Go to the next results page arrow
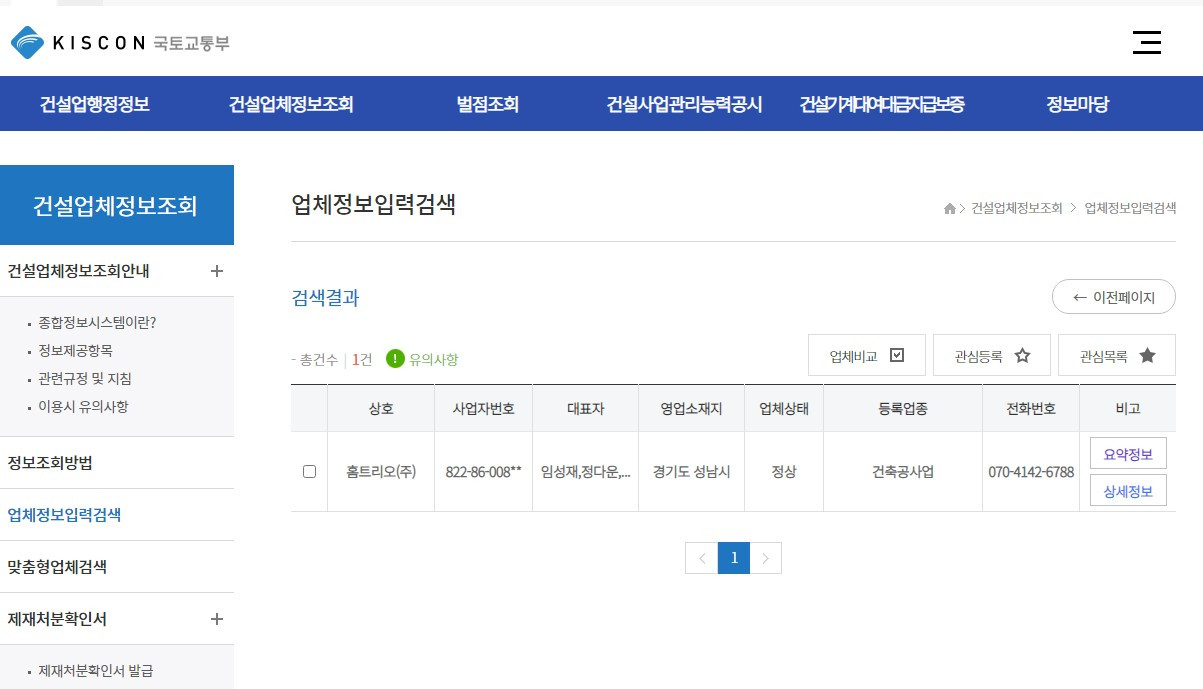 point(765,558)
